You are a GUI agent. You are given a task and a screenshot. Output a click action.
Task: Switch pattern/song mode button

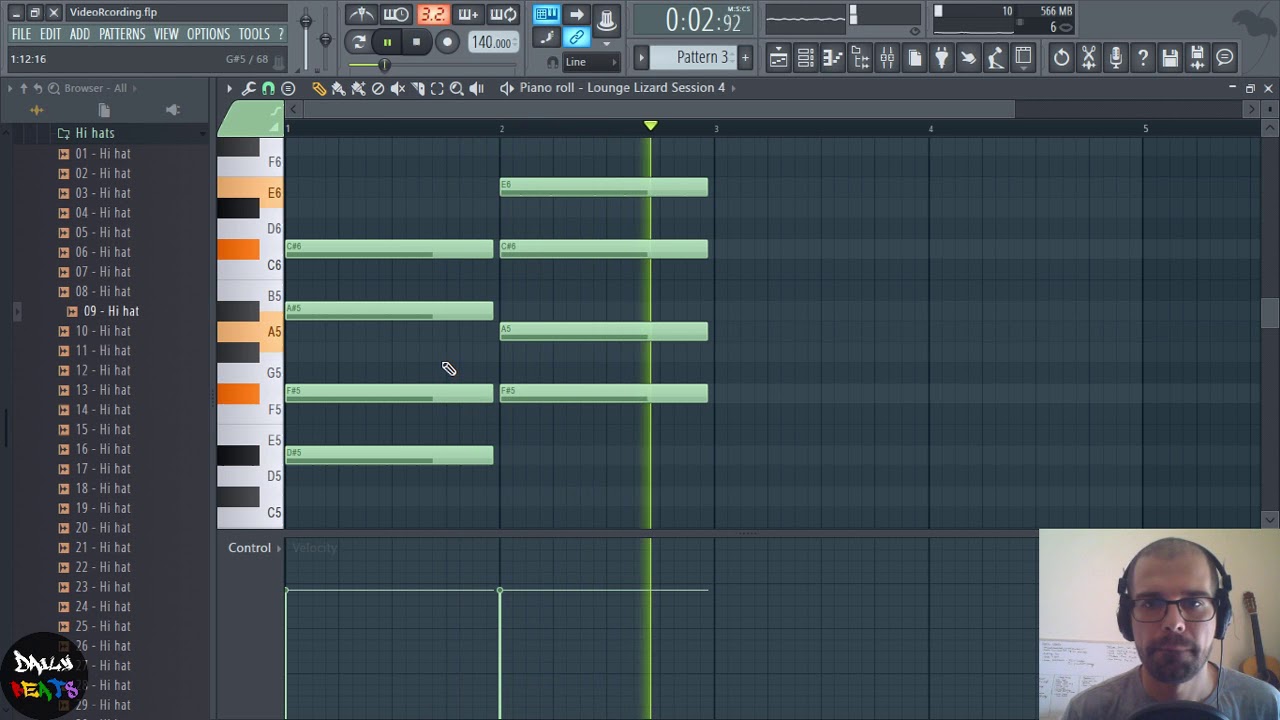pyautogui.click(x=359, y=42)
